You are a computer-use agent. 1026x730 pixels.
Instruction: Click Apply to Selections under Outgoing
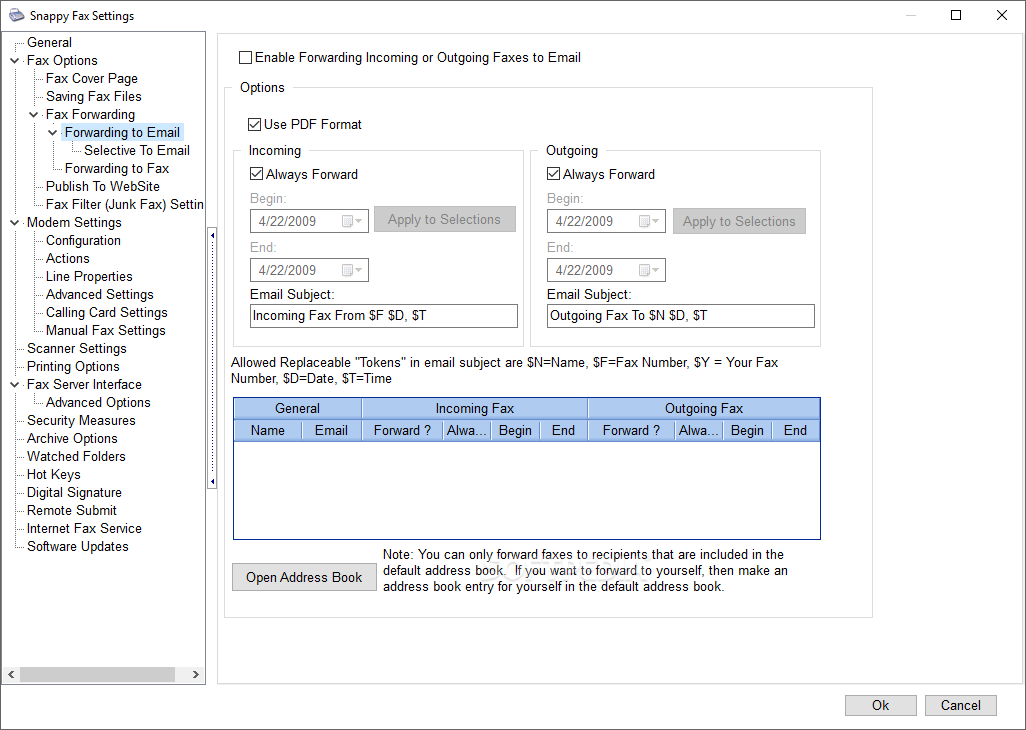coord(739,221)
